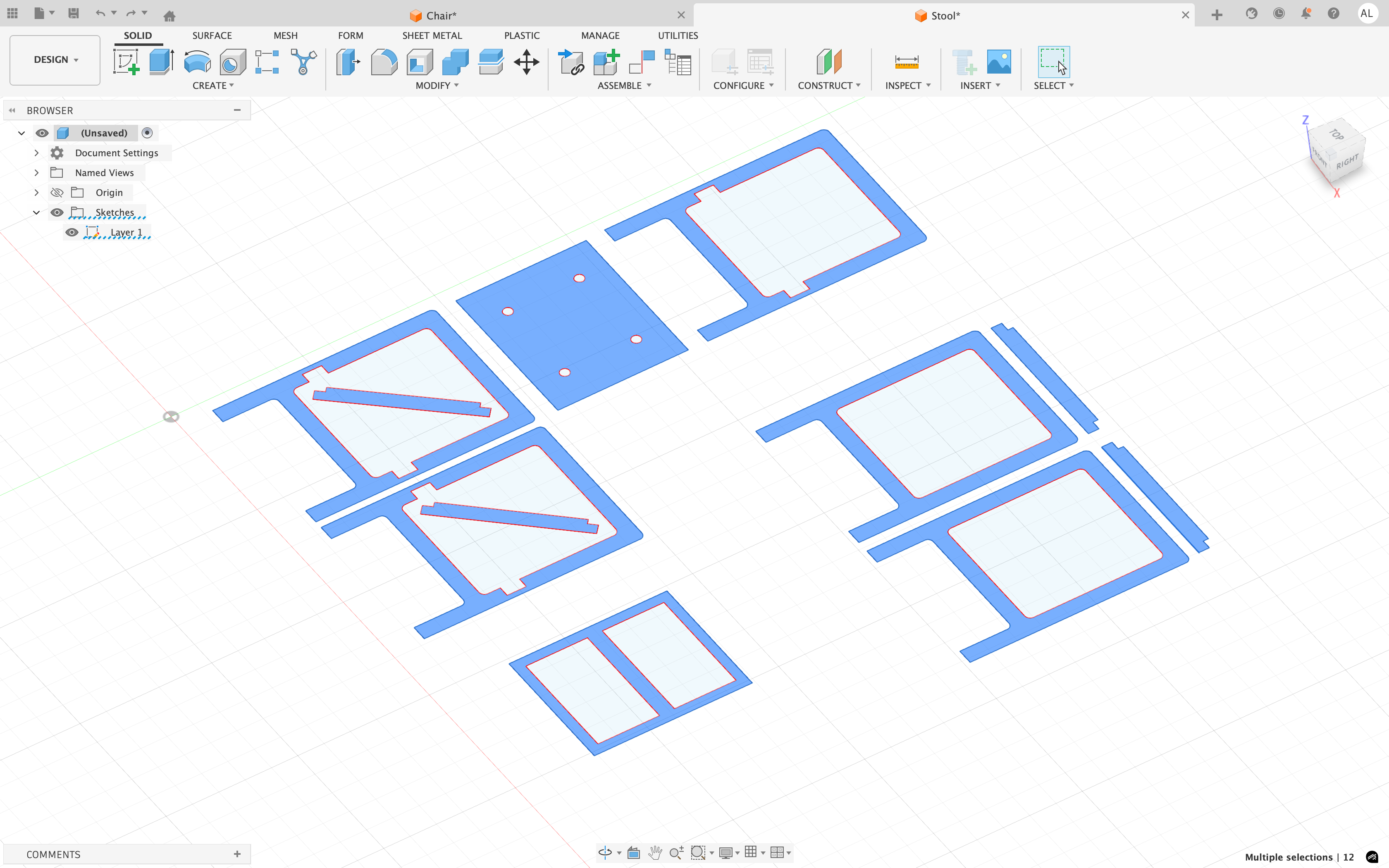
Task: Switch to the SHEET METAL tab
Action: tap(432, 35)
